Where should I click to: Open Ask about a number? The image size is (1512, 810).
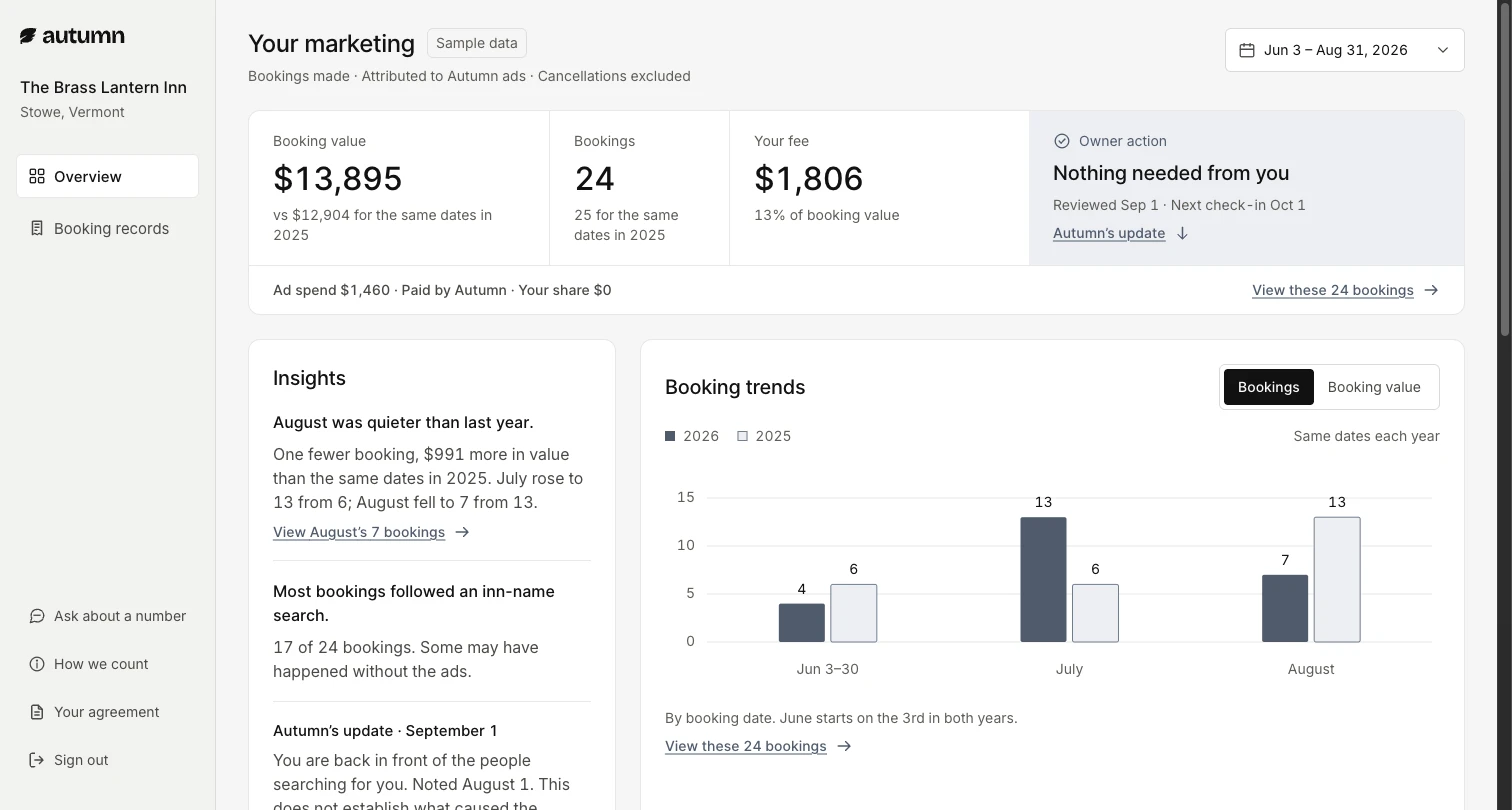(107, 616)
